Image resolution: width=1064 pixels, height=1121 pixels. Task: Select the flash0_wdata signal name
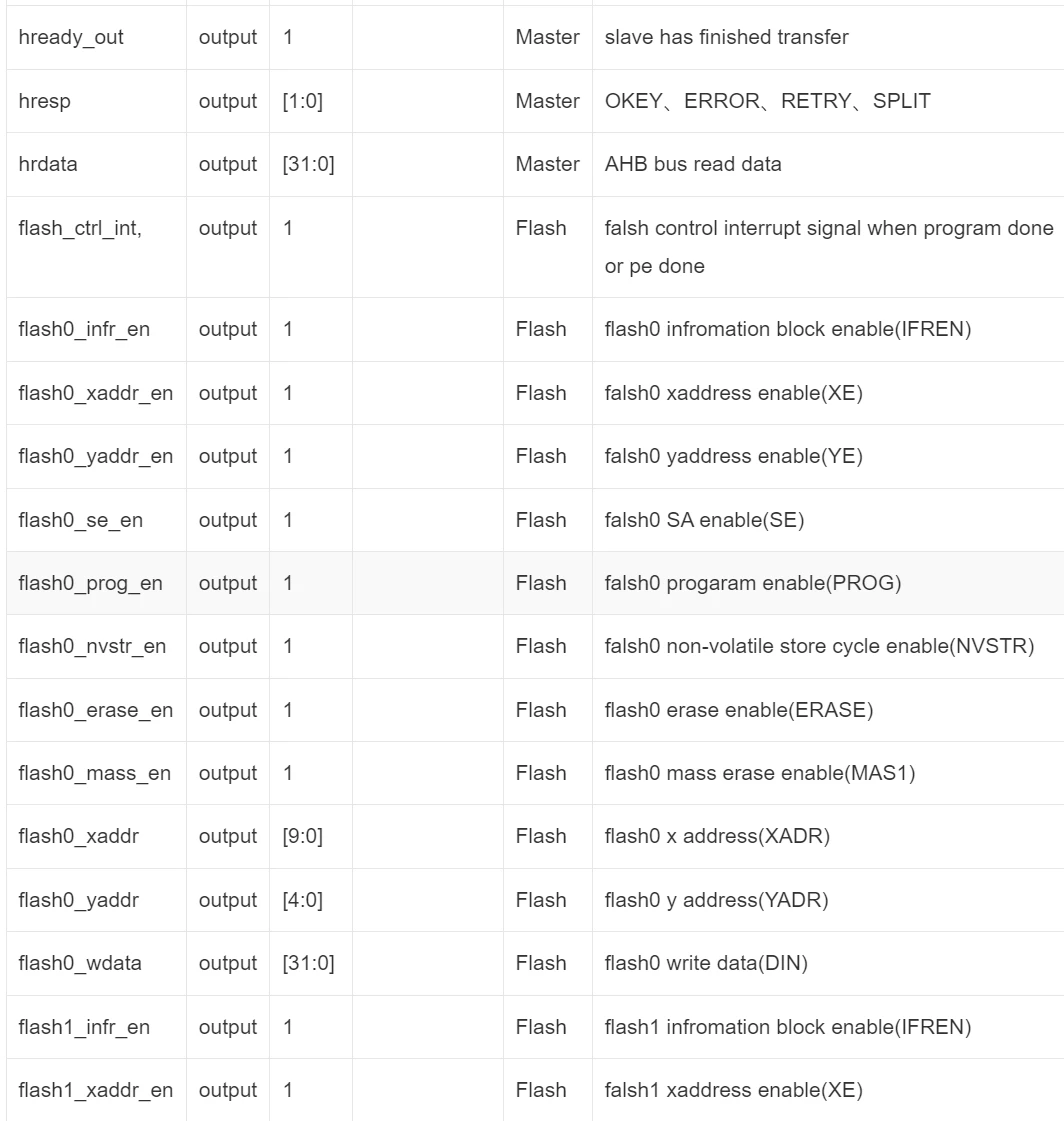(80, 963)
